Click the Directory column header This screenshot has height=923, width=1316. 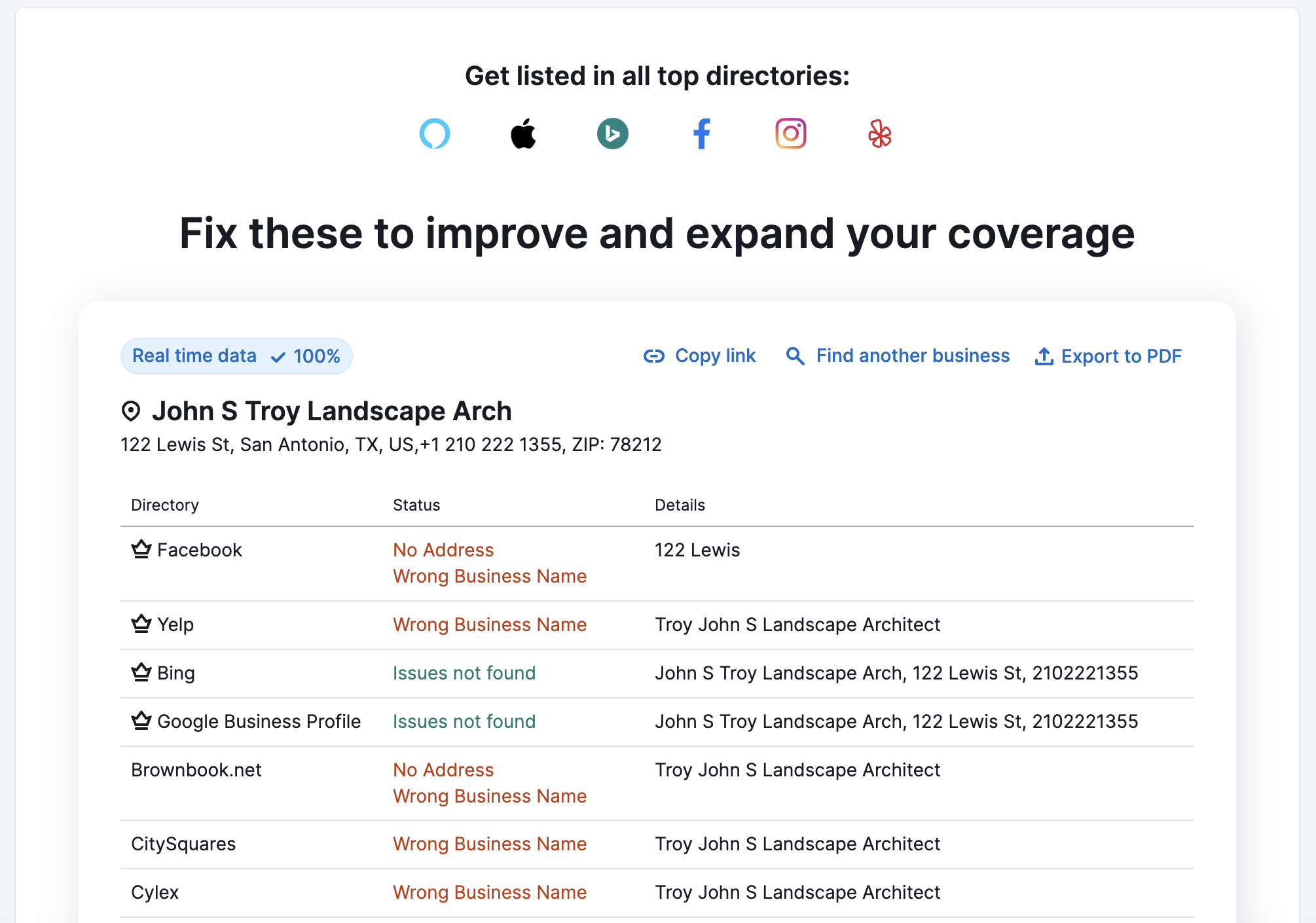pyautogui.click(x=165, y=505)
